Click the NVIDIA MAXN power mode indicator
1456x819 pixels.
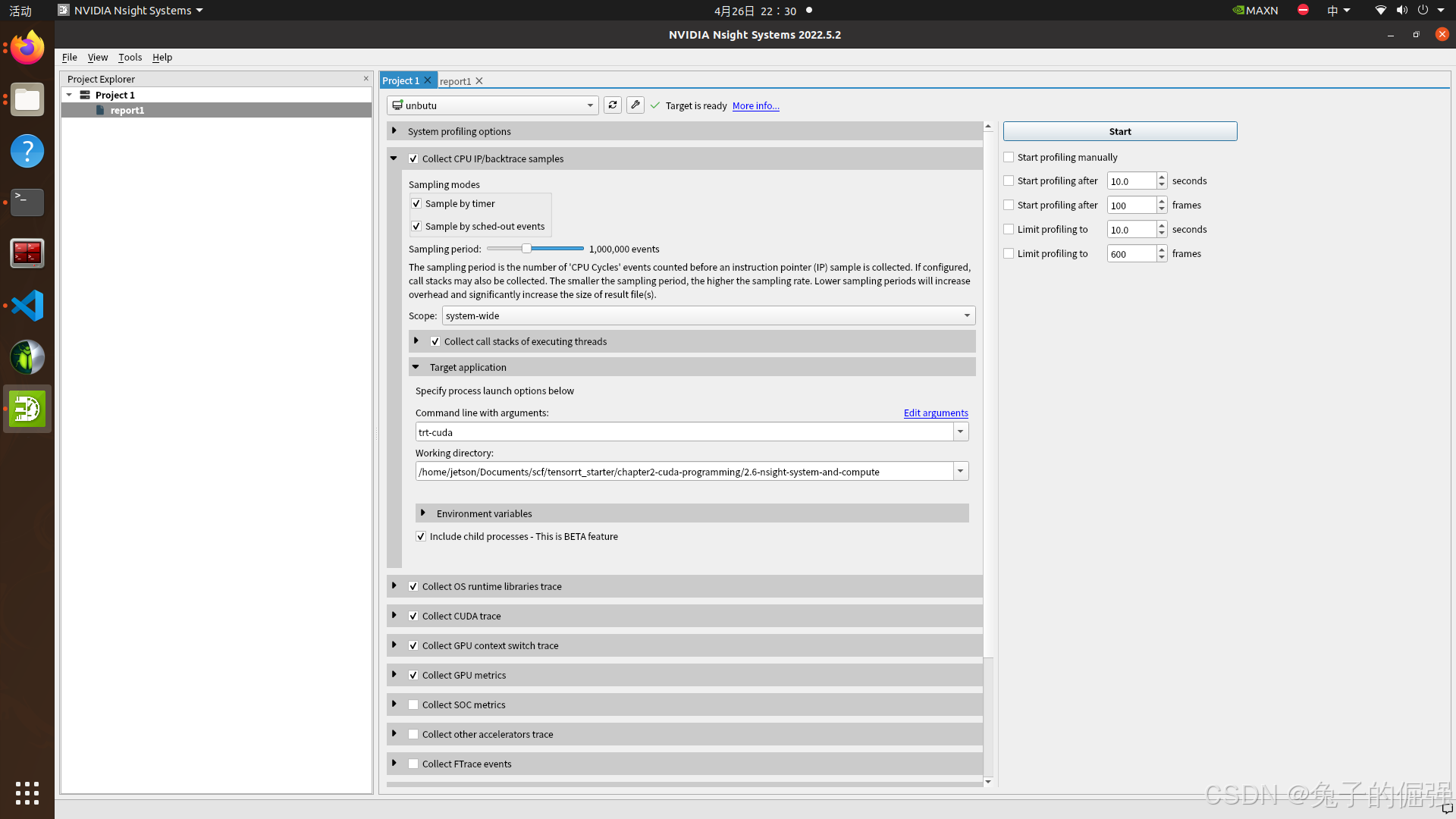pos(1256,11)
